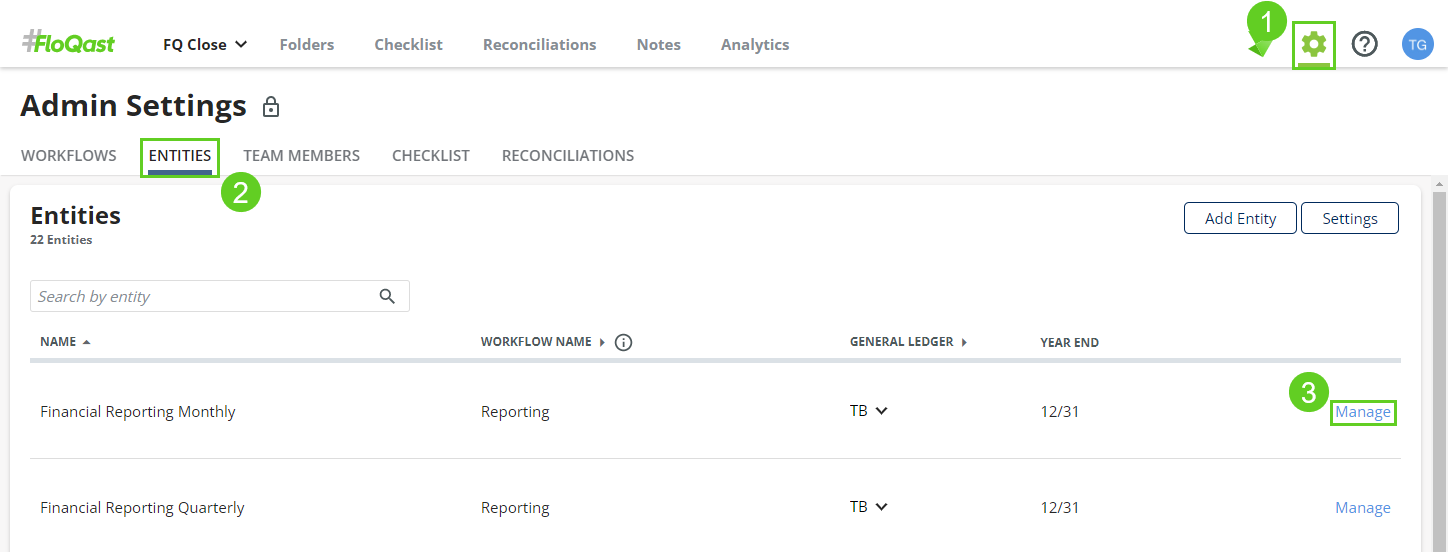Click Reporting workflow in the Quarterly row
Screen dimensions: 1448x552
(x=515, y=508)
